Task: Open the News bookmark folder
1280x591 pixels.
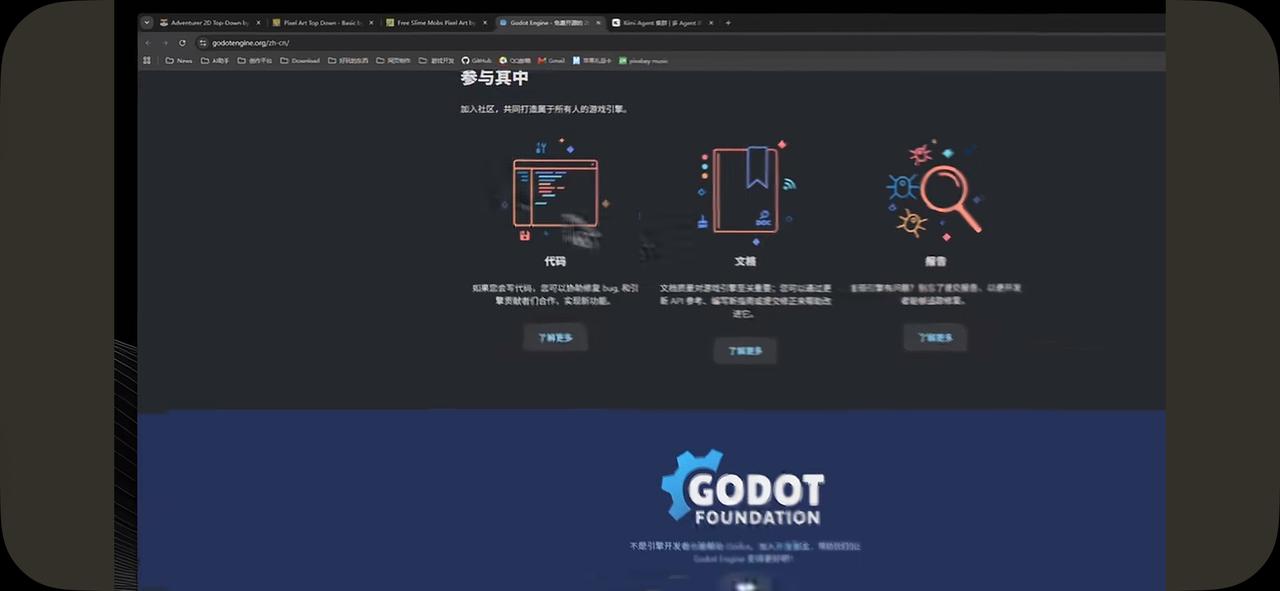Action: pyautogui.click(x=179, y=60)
